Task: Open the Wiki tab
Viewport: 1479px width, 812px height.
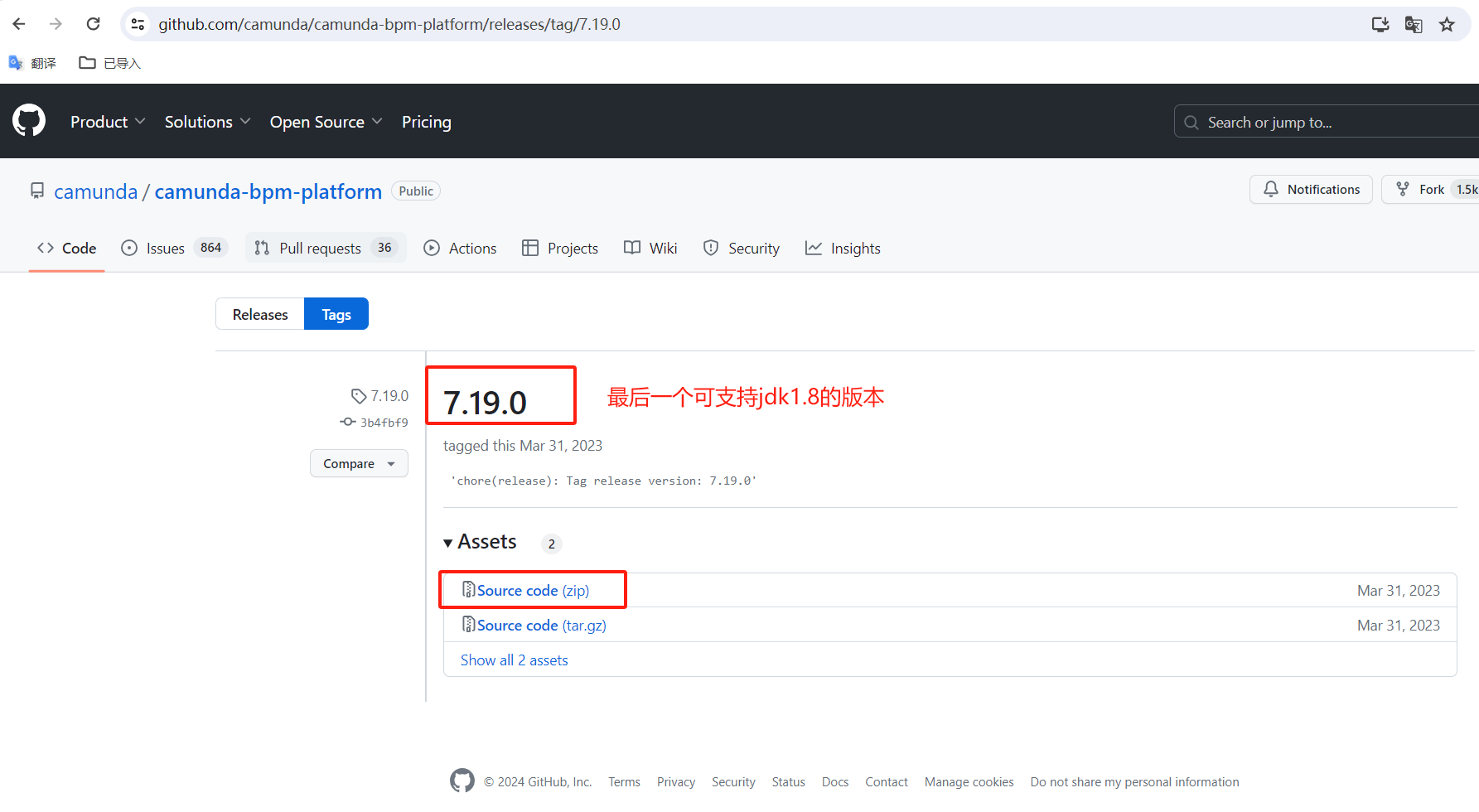Action: [x=650, y=248]
